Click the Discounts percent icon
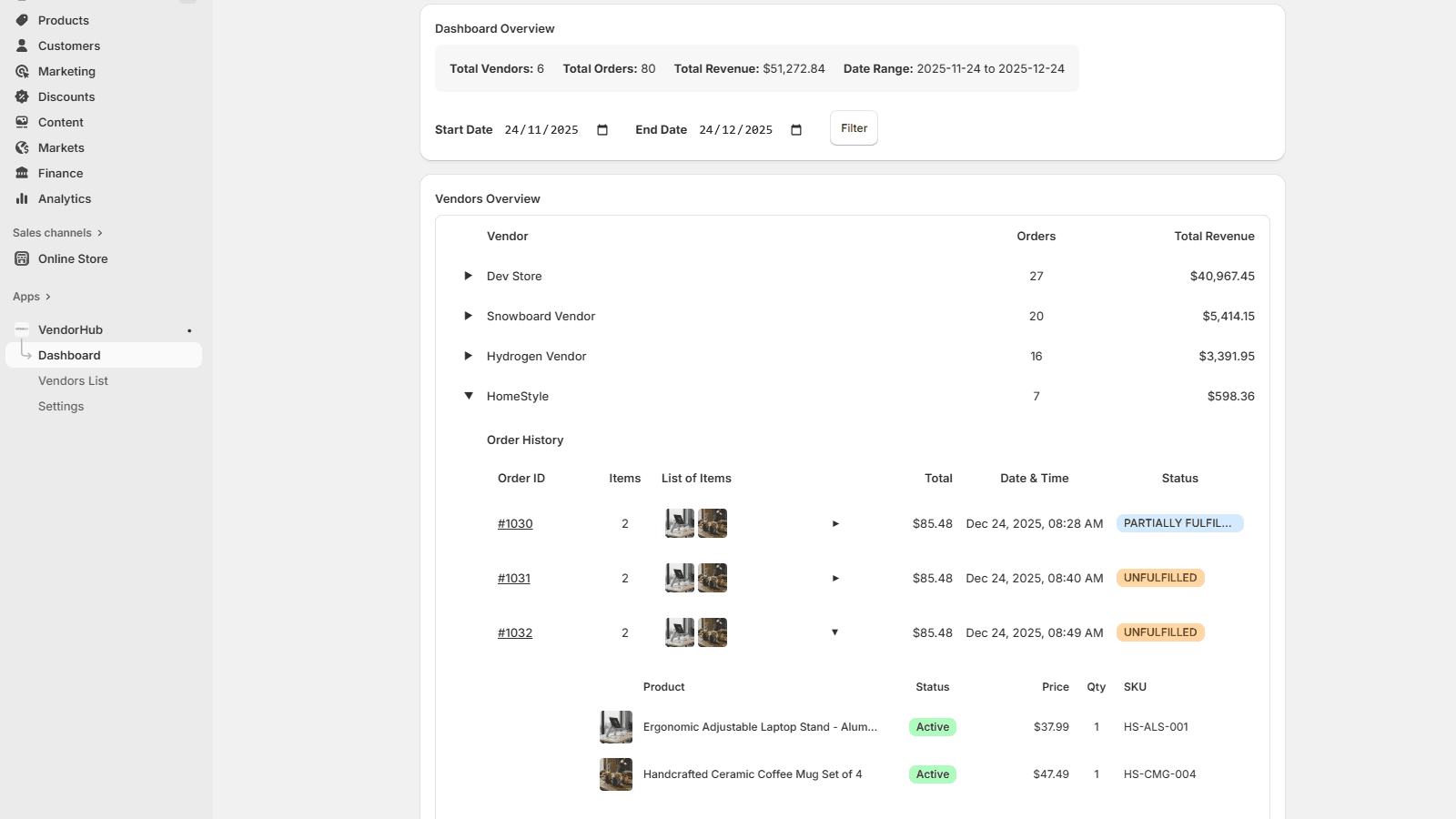Viewport: 1456px width, 819px height. click(x=21, y=96)
